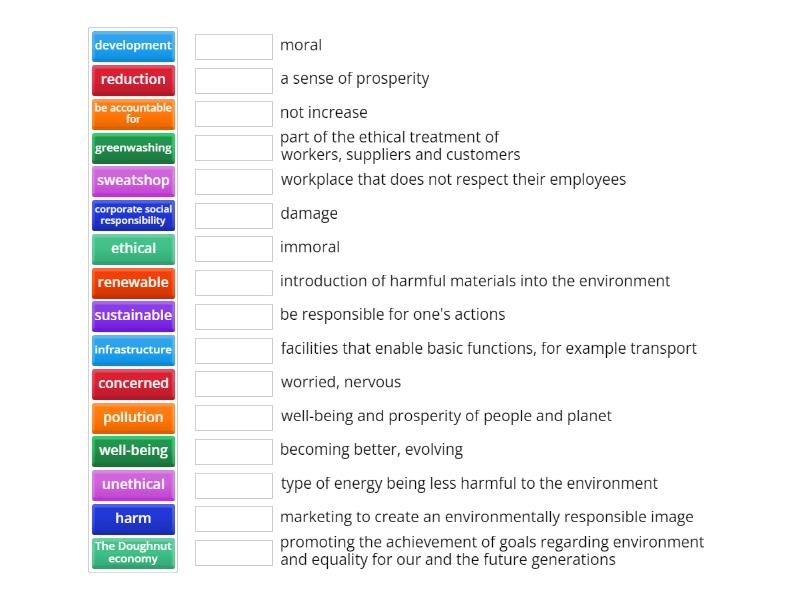Click the "pollution" orange tile
Screen dimensions: 800x600
coord(133,417)
